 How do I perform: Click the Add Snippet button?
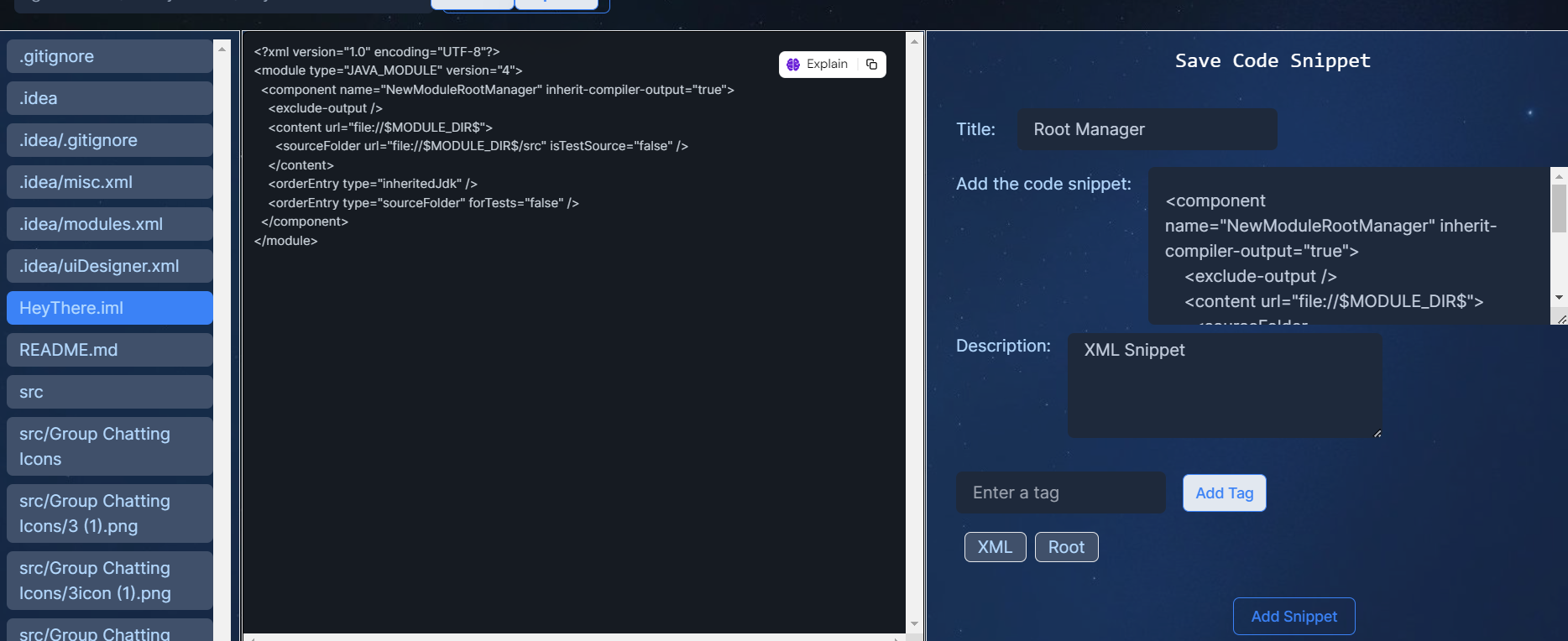[1294, 617]
